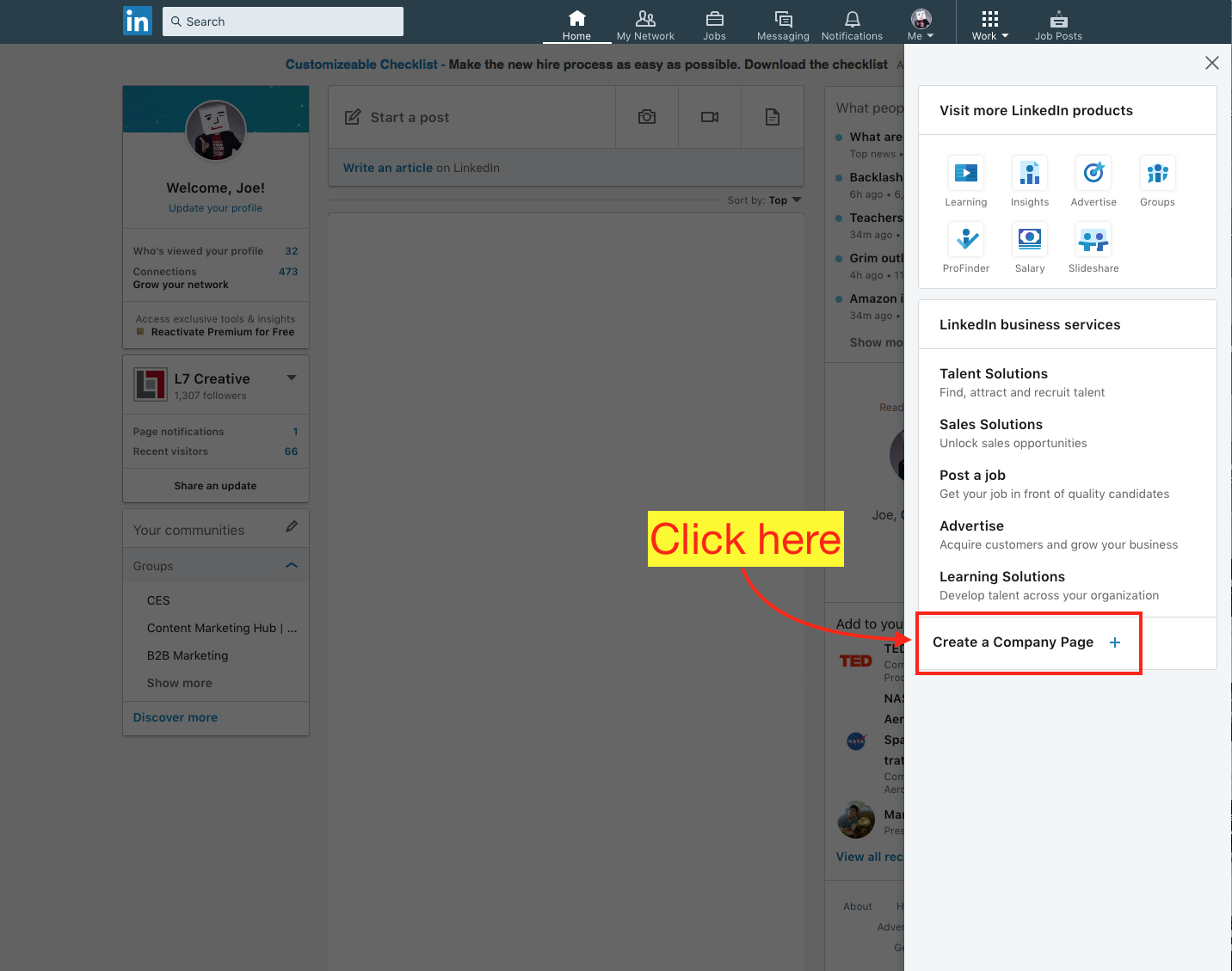Open Content Marketing Hub group
This screenshot has height=971, width=1232.
[222, 628]
